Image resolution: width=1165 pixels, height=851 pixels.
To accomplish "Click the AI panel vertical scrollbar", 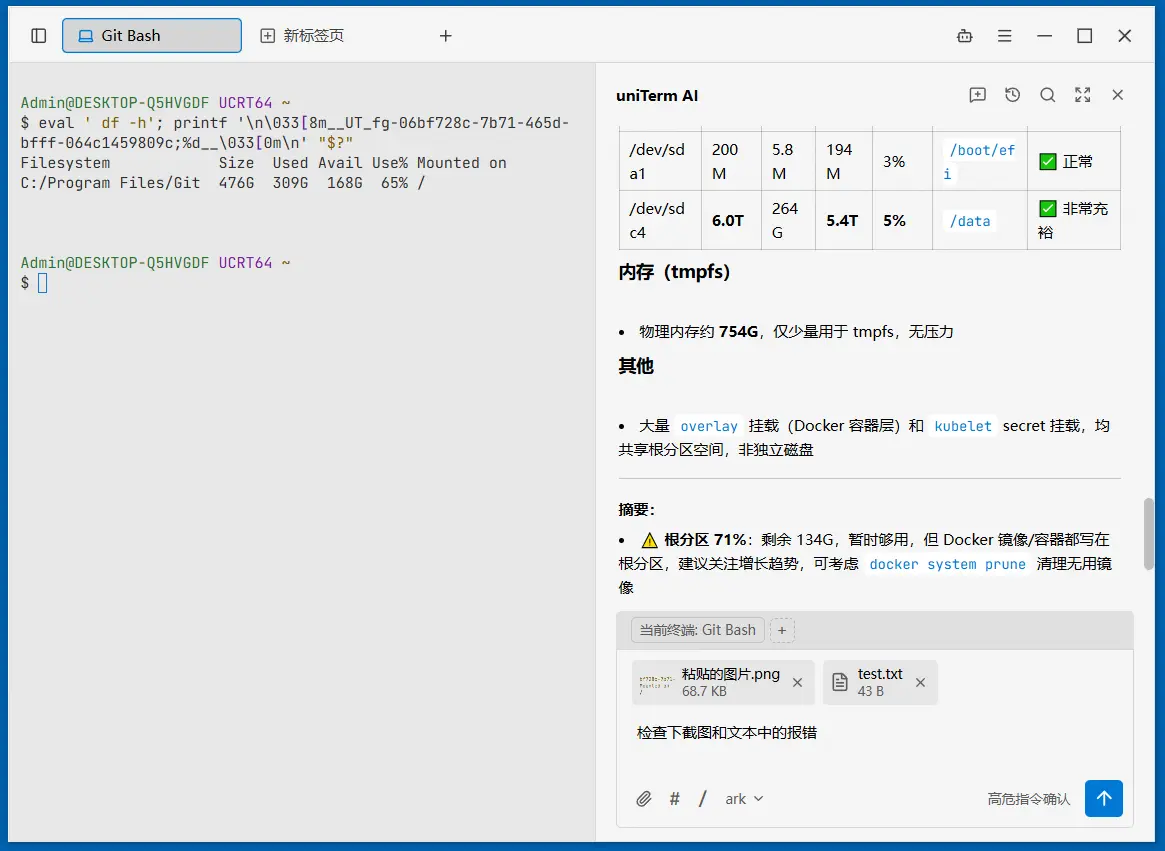I will pyautogui.click(x=1149, y=534).
